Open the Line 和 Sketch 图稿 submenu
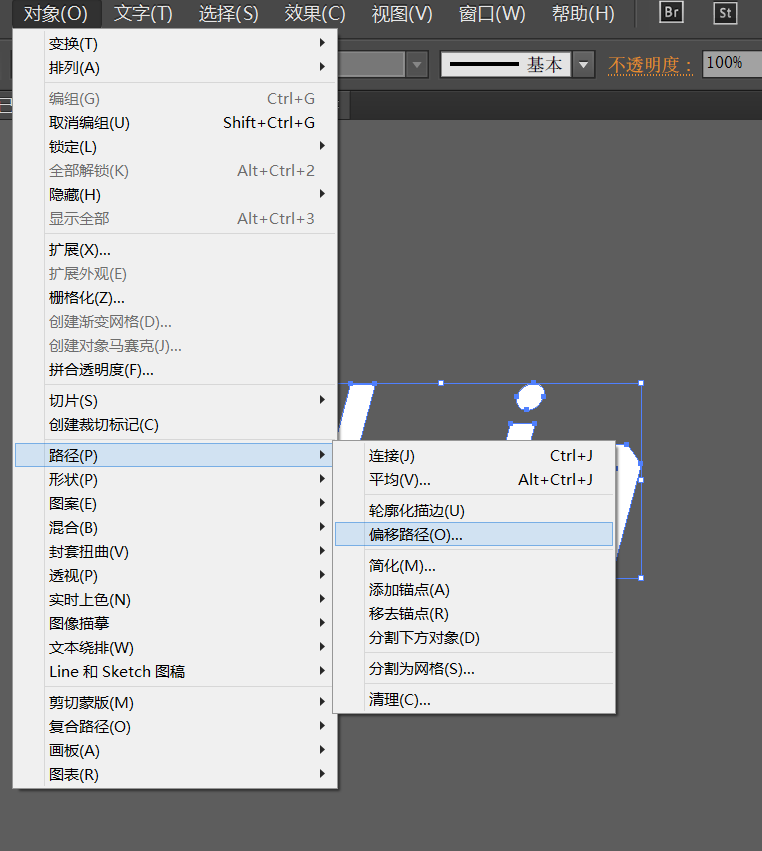 point(176,671)
